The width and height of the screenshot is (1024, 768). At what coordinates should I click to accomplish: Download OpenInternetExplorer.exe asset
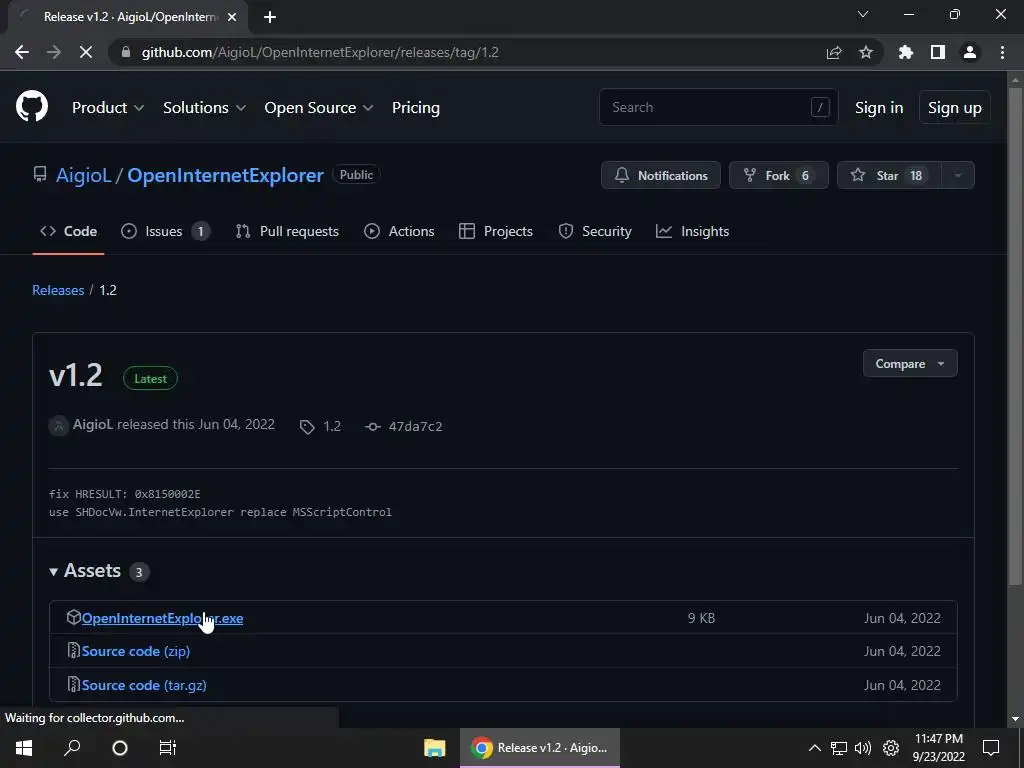162,618
